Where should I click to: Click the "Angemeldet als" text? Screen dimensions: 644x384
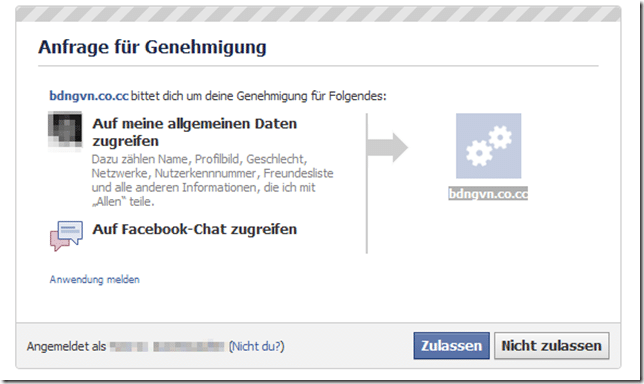tap(66, 347)
